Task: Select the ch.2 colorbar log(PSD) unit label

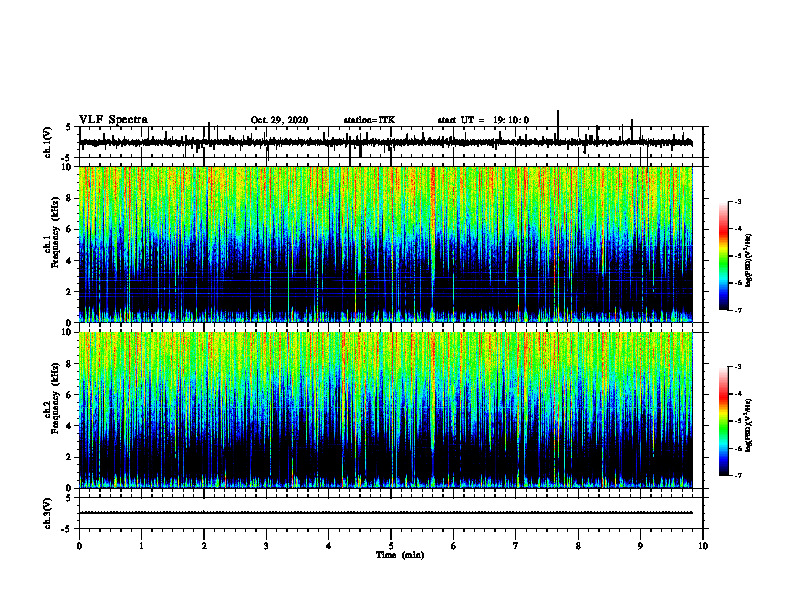Action: click(x=748, y=426)
